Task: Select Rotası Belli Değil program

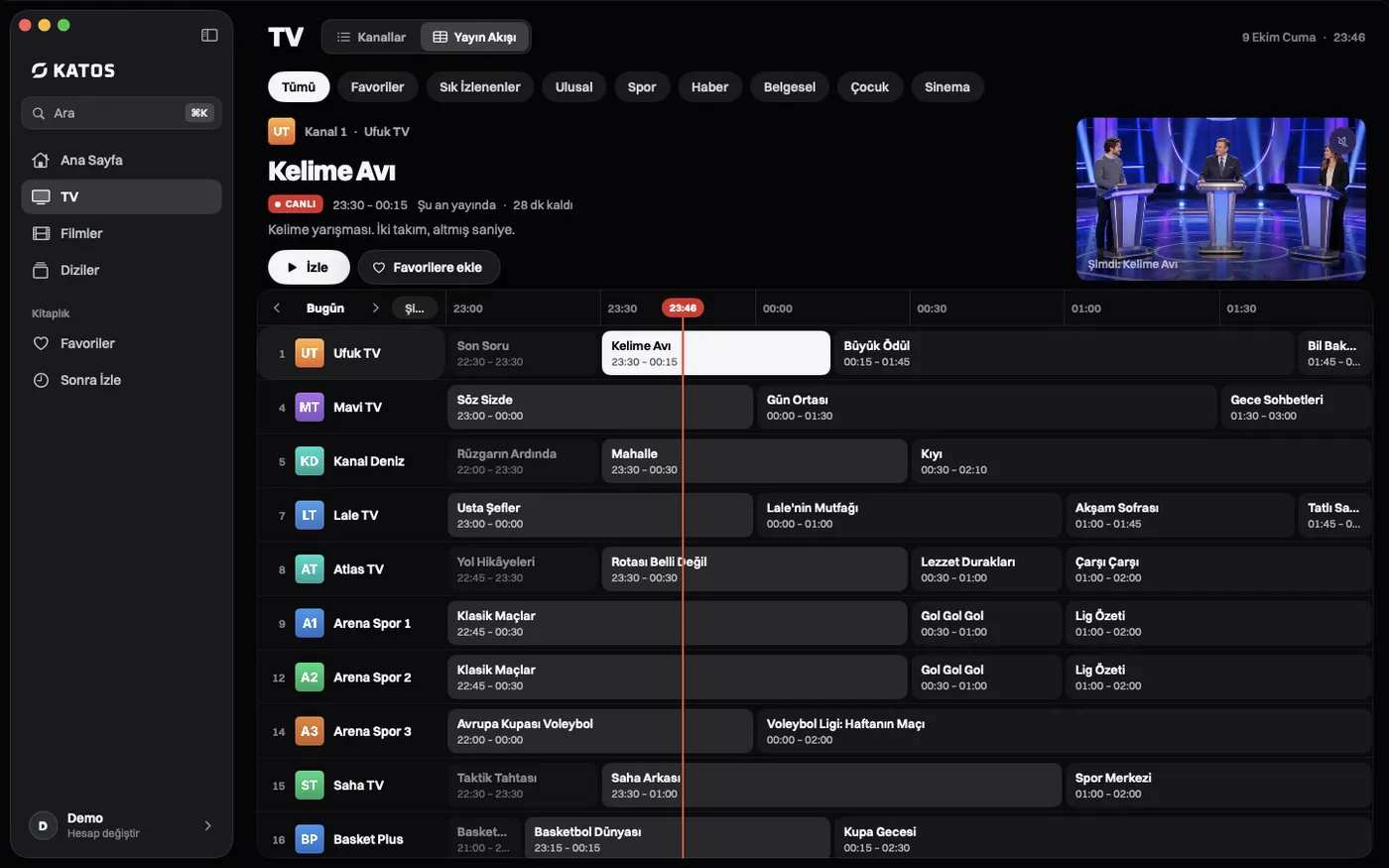Action: pos(754,569)
